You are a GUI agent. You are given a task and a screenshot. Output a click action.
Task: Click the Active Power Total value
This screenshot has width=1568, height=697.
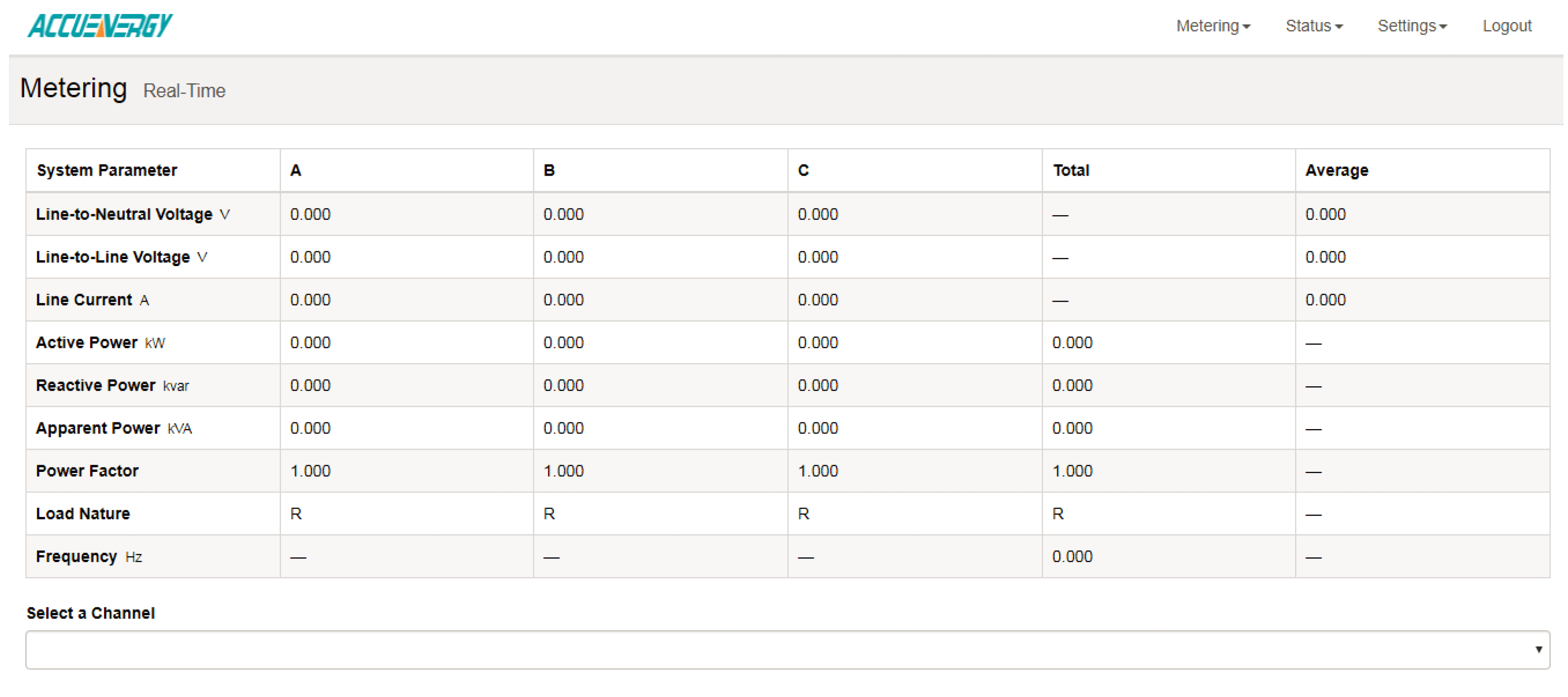coord(1072,343)
